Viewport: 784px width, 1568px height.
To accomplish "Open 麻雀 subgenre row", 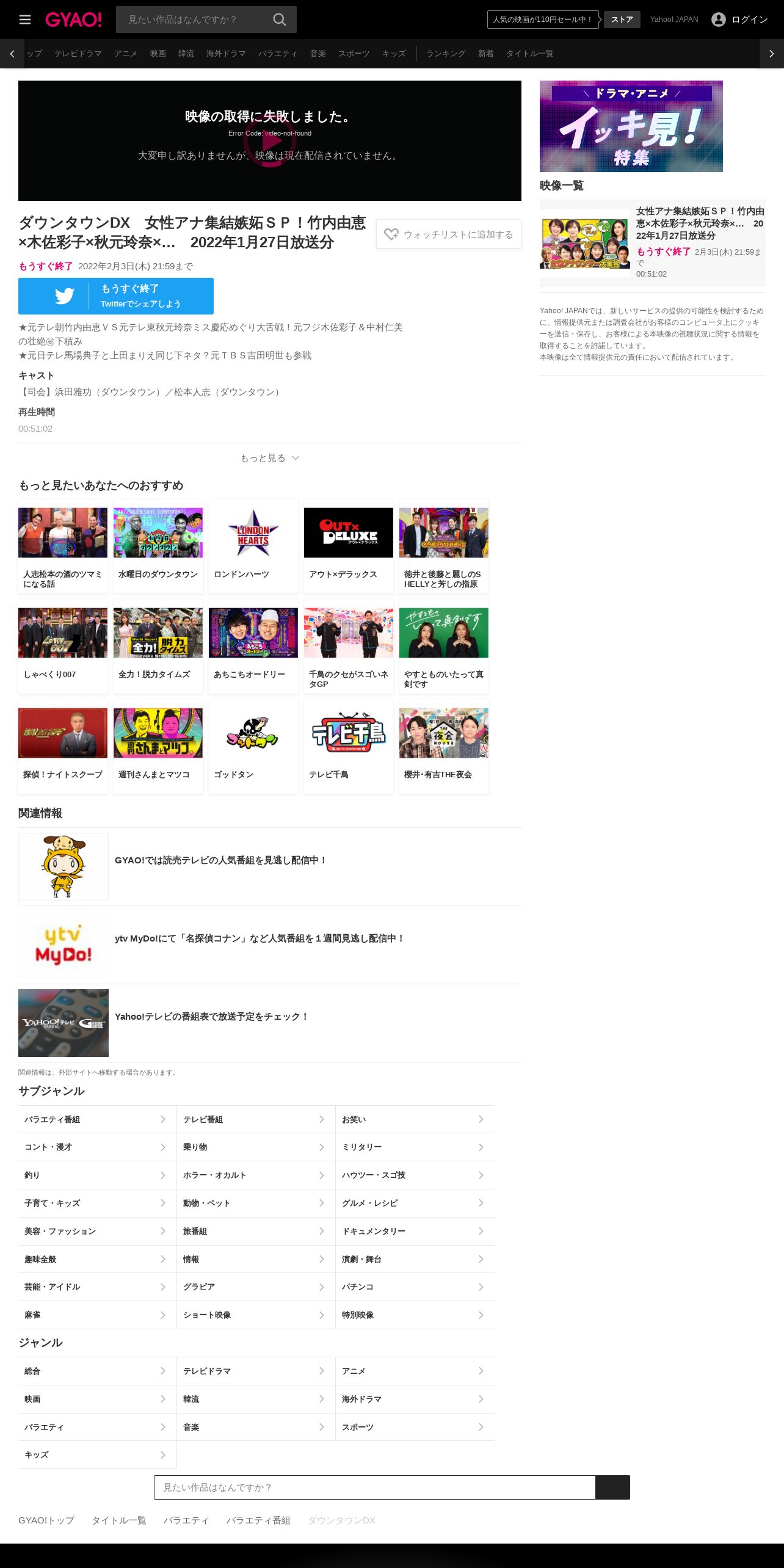I will (97, 1315).
